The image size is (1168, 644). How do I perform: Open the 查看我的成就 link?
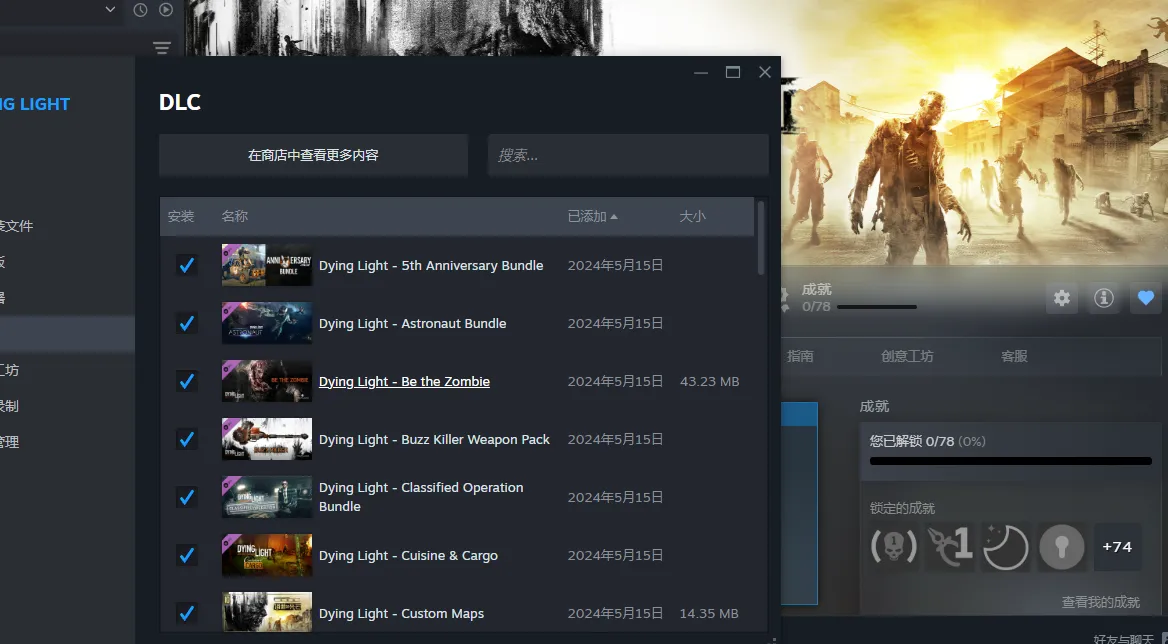(1100, 602)
